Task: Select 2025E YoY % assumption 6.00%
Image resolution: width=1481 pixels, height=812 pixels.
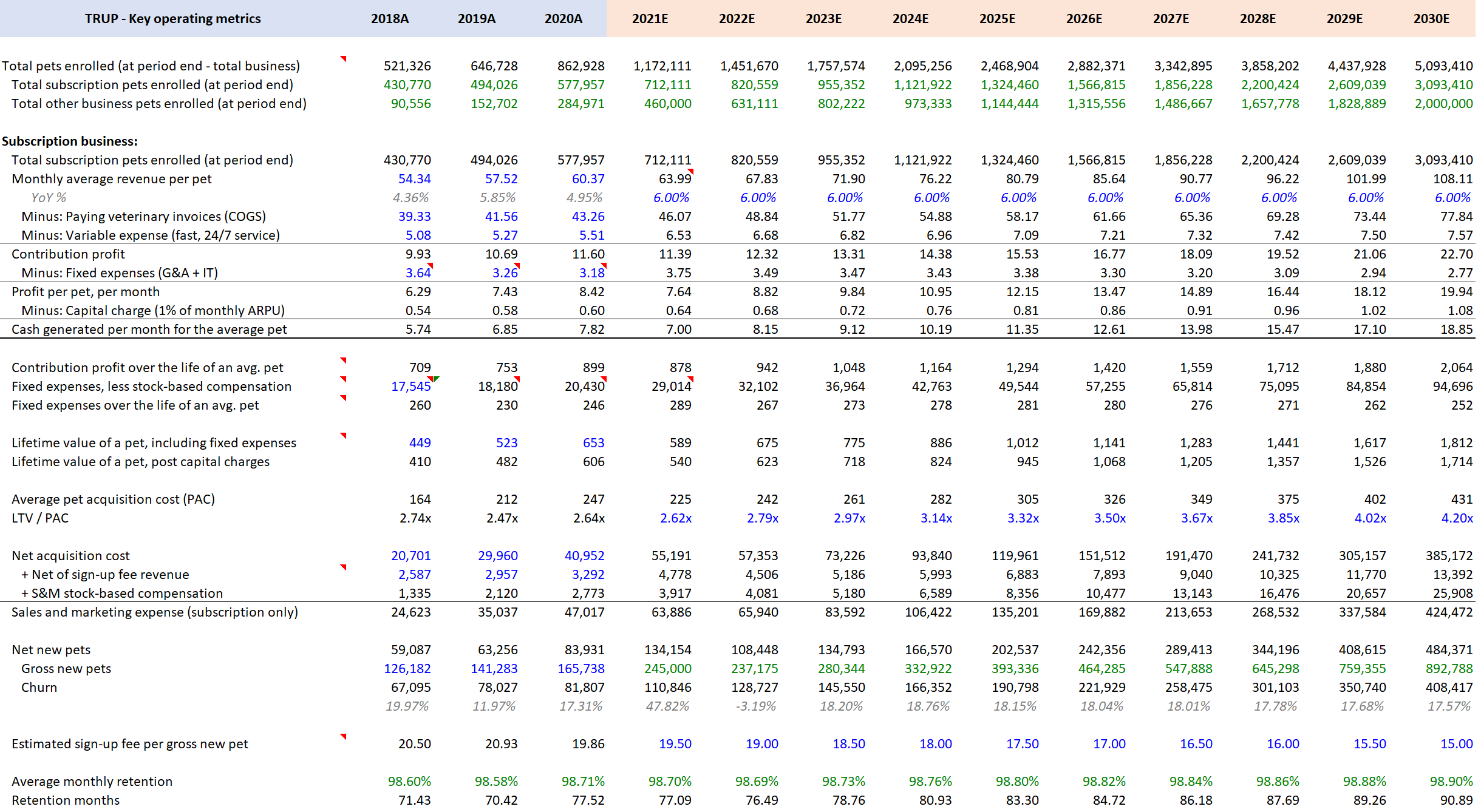Action: coord(1018,197)
